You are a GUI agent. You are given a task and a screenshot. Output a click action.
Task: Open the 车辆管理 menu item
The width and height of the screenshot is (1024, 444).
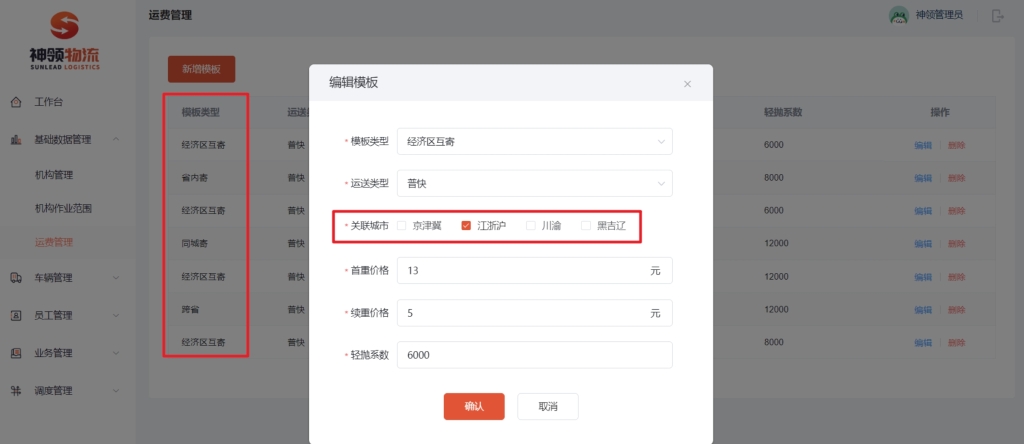pyautogui.click(x=54, y=278)
